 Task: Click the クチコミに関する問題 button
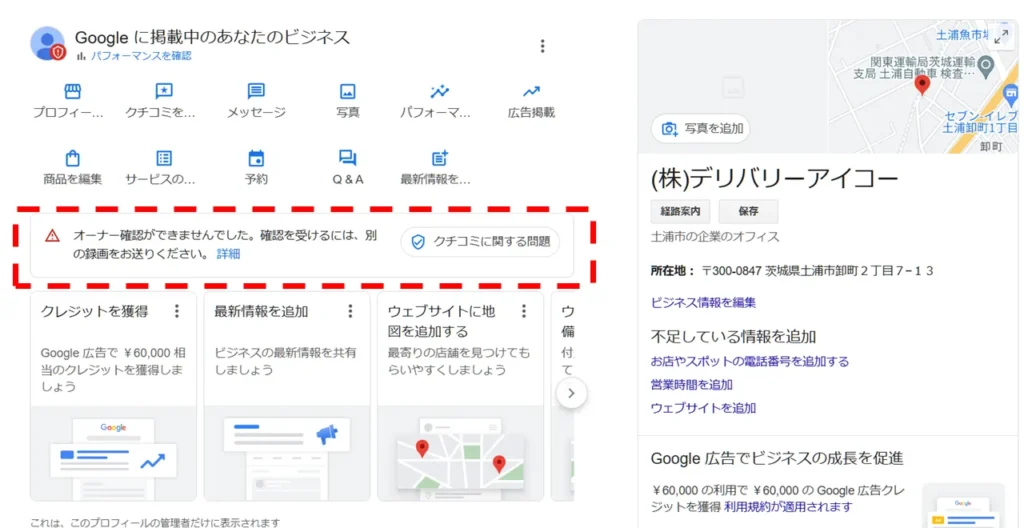pyautogui.click(x=480, y=242)
